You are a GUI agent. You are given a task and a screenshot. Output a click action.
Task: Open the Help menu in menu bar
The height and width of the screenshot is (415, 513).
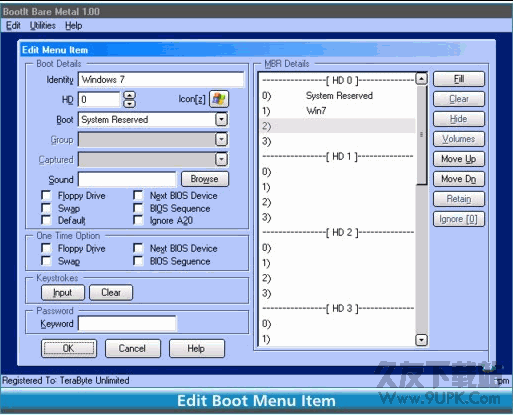(x=74, y=26)
